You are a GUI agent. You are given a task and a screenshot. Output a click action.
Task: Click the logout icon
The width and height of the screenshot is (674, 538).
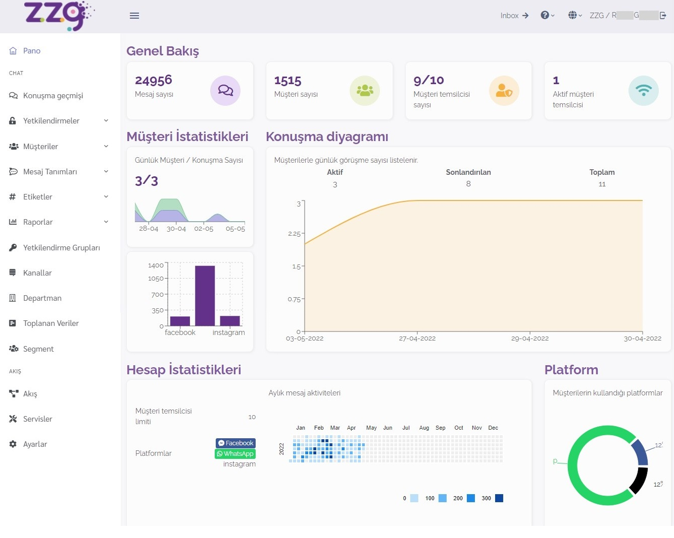tap(663, 15)
